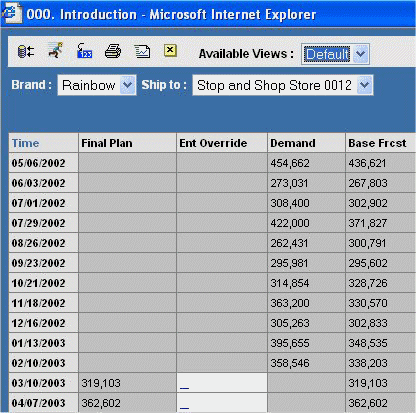The height and width of the screenshot is (413, 416).
Task: Click Base Frcst value 295,602
Action: 368,263
